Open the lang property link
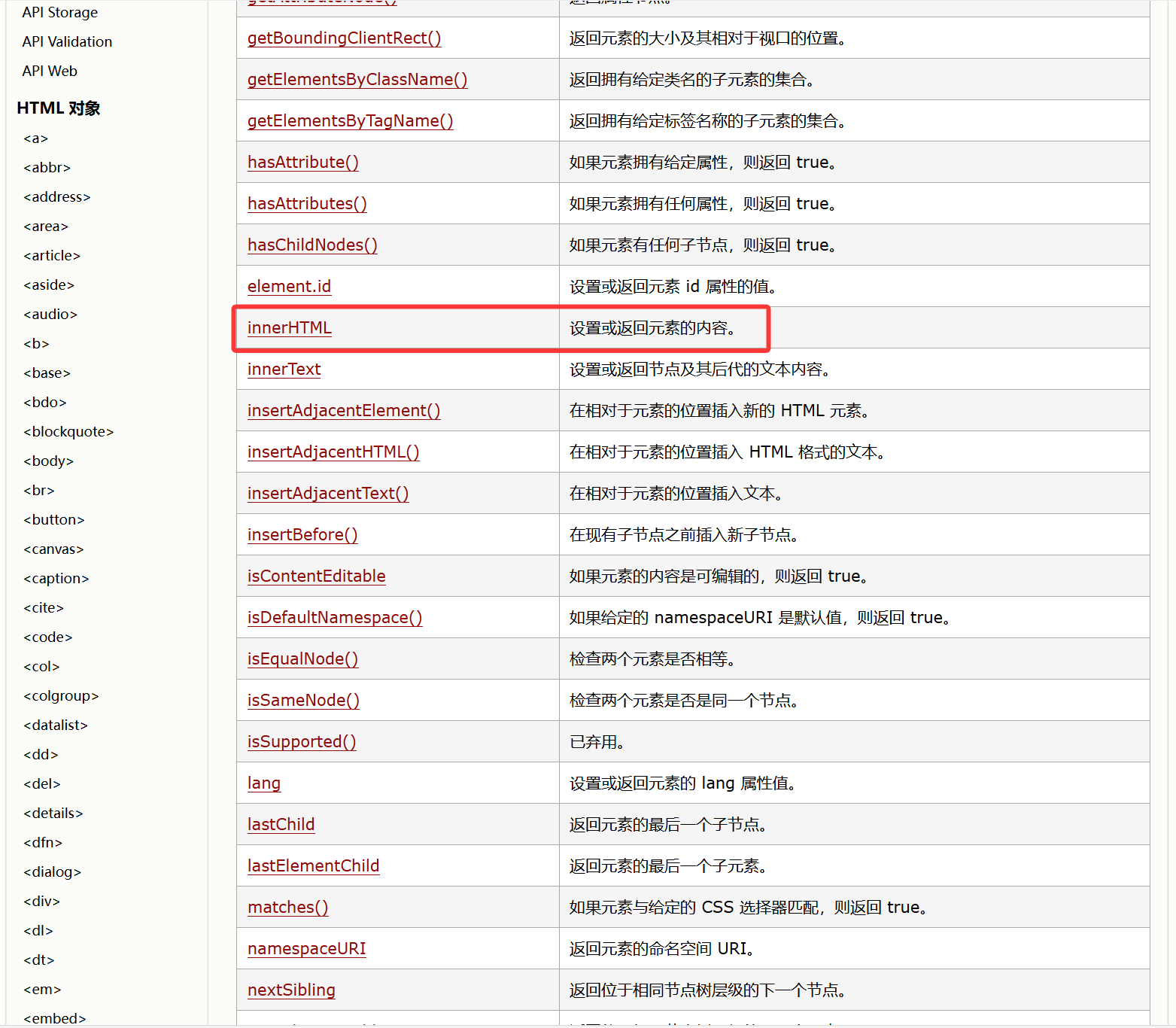Screen dimensions: 1176x1028 click(x=263, y=783)
